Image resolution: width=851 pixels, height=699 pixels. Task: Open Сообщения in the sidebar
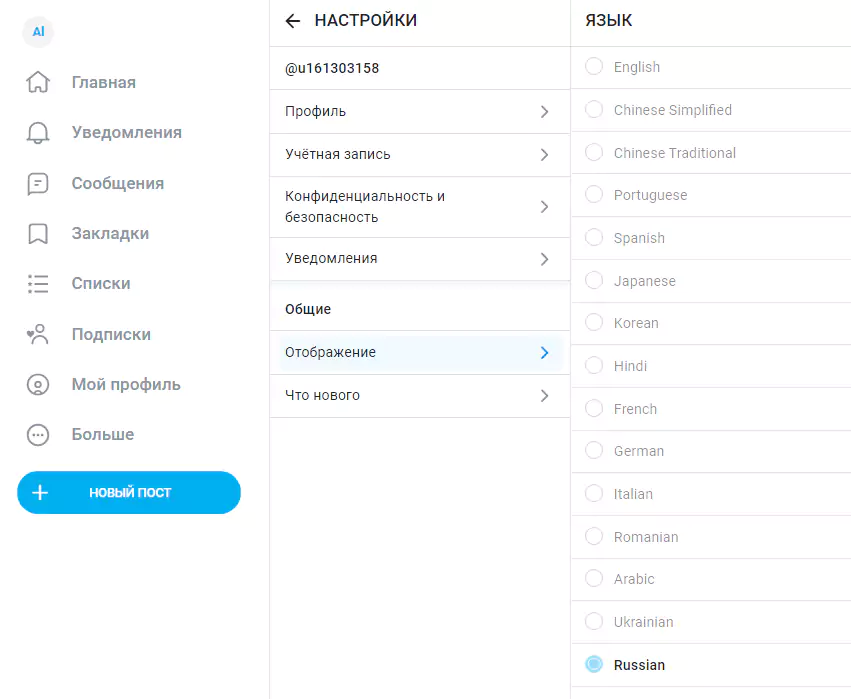coord(118,183)
